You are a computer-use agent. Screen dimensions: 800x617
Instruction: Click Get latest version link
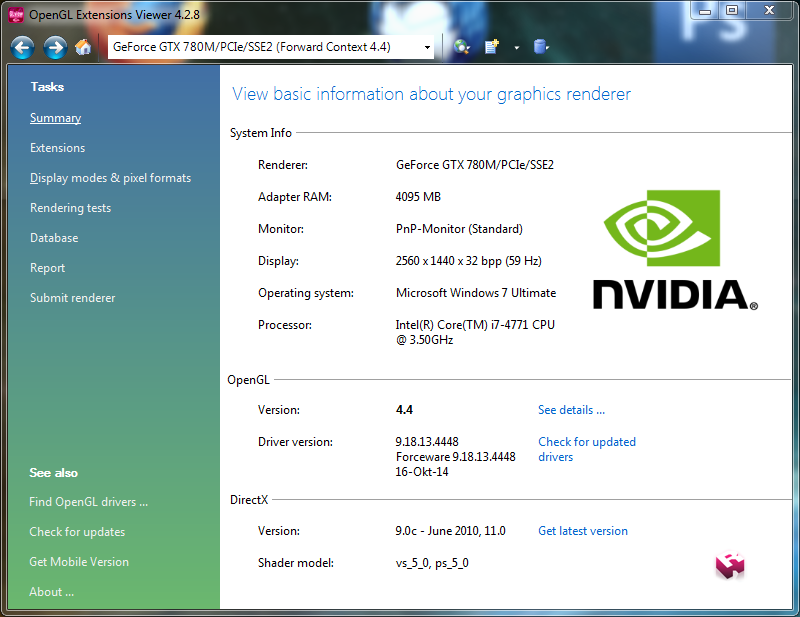pos(583,531)
